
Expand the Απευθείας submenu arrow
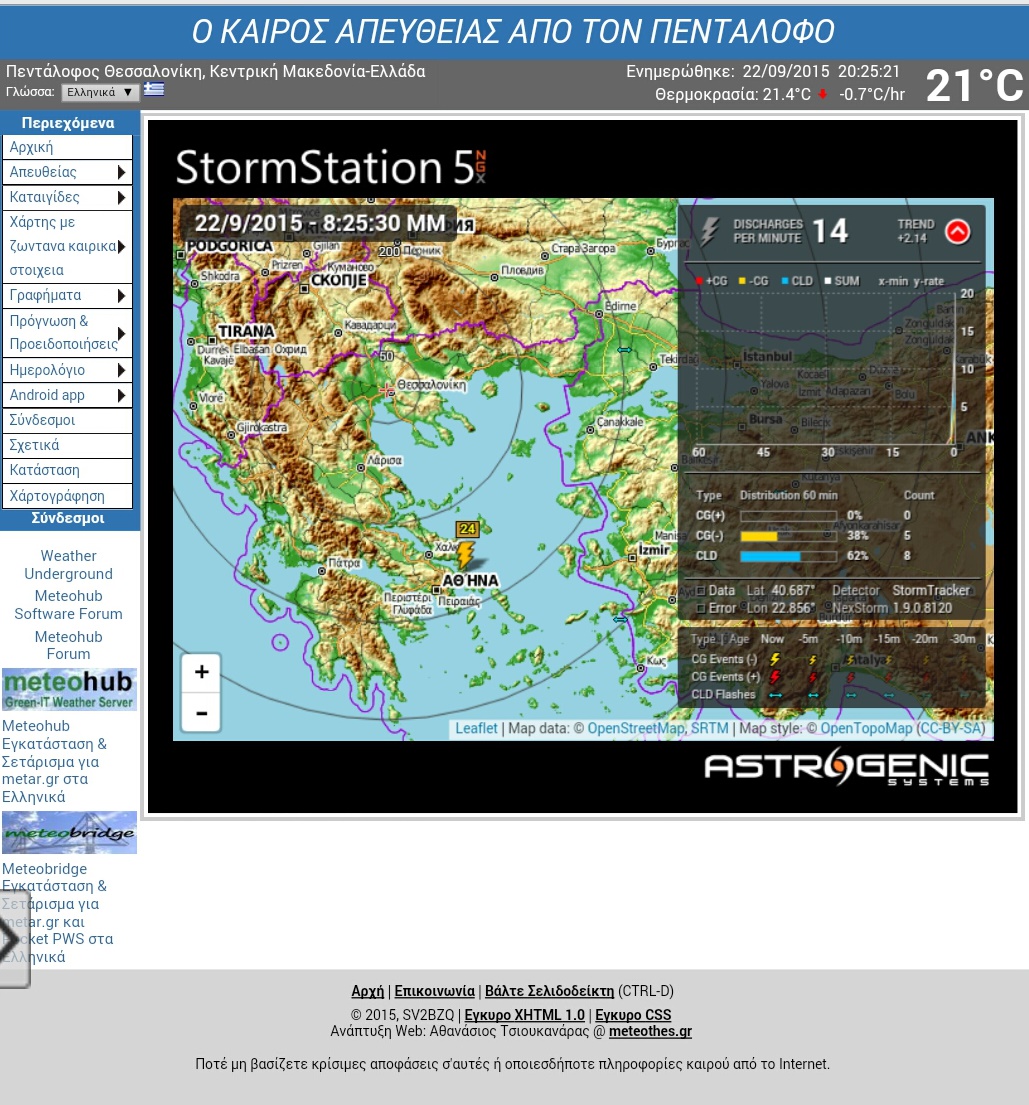[121, 172]
